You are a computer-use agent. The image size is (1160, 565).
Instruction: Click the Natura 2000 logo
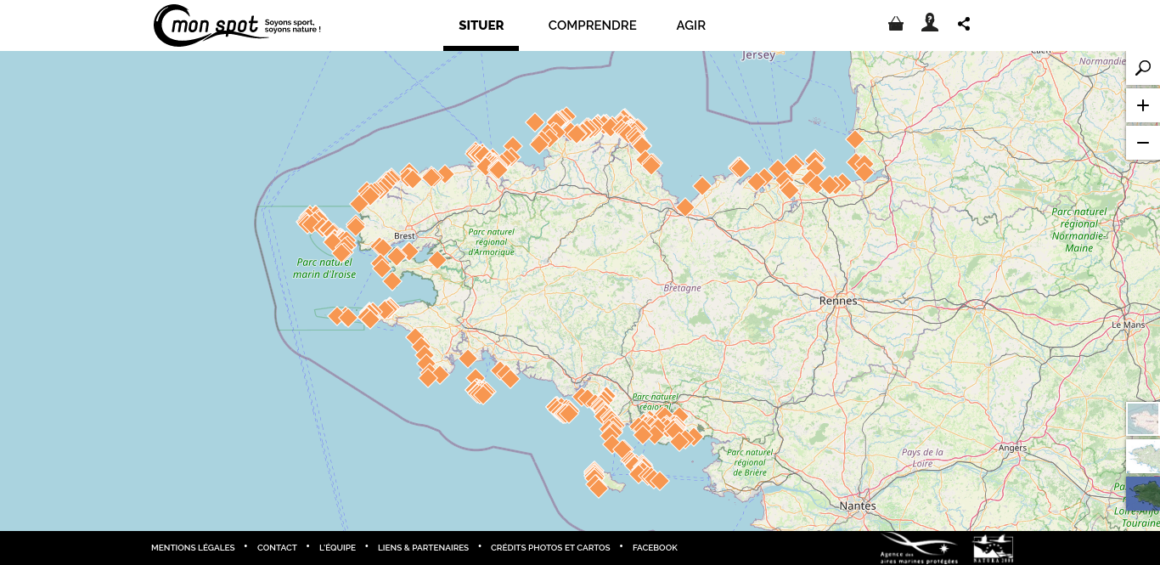point(992,548)
